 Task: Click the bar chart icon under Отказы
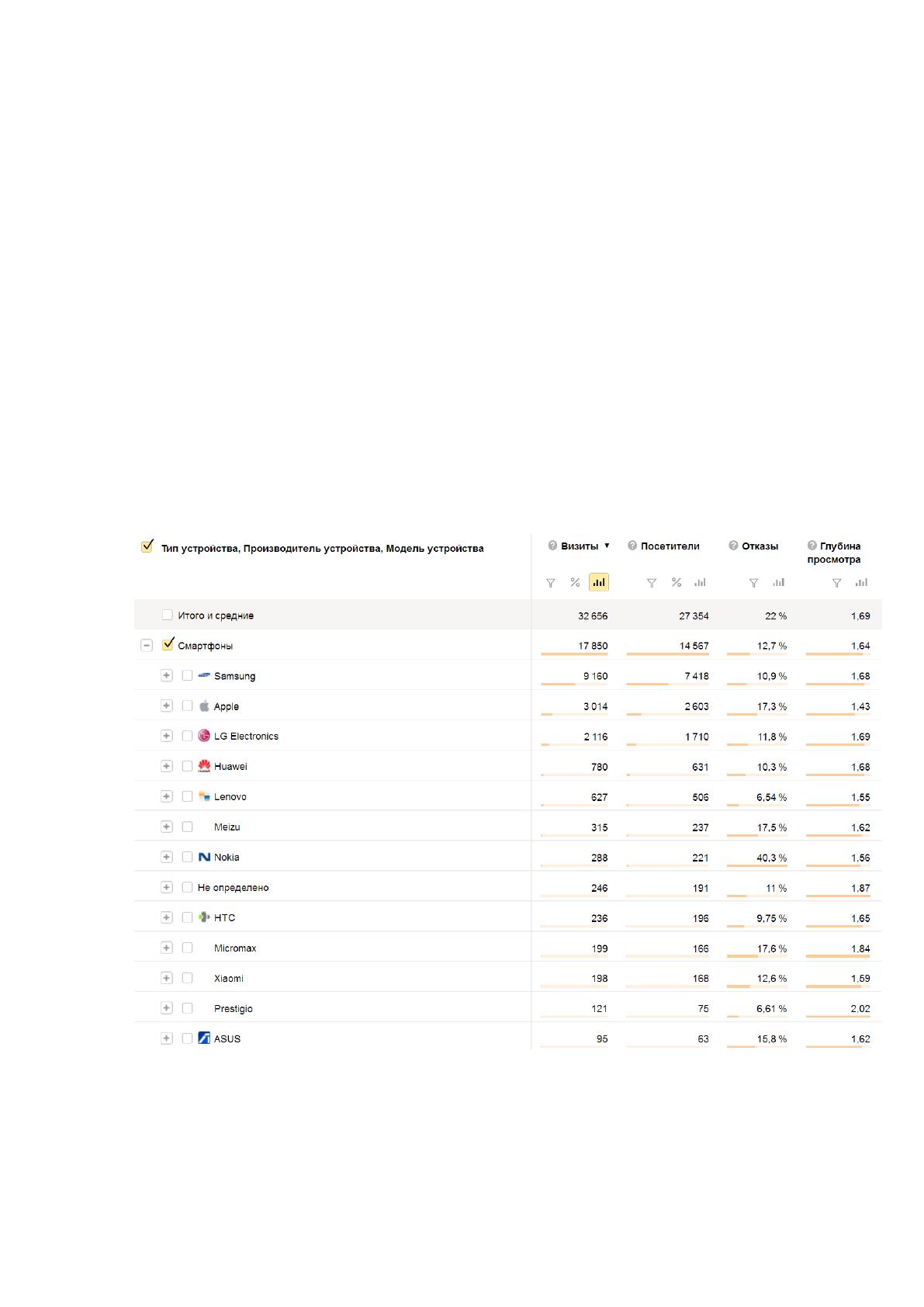[779, 582]
